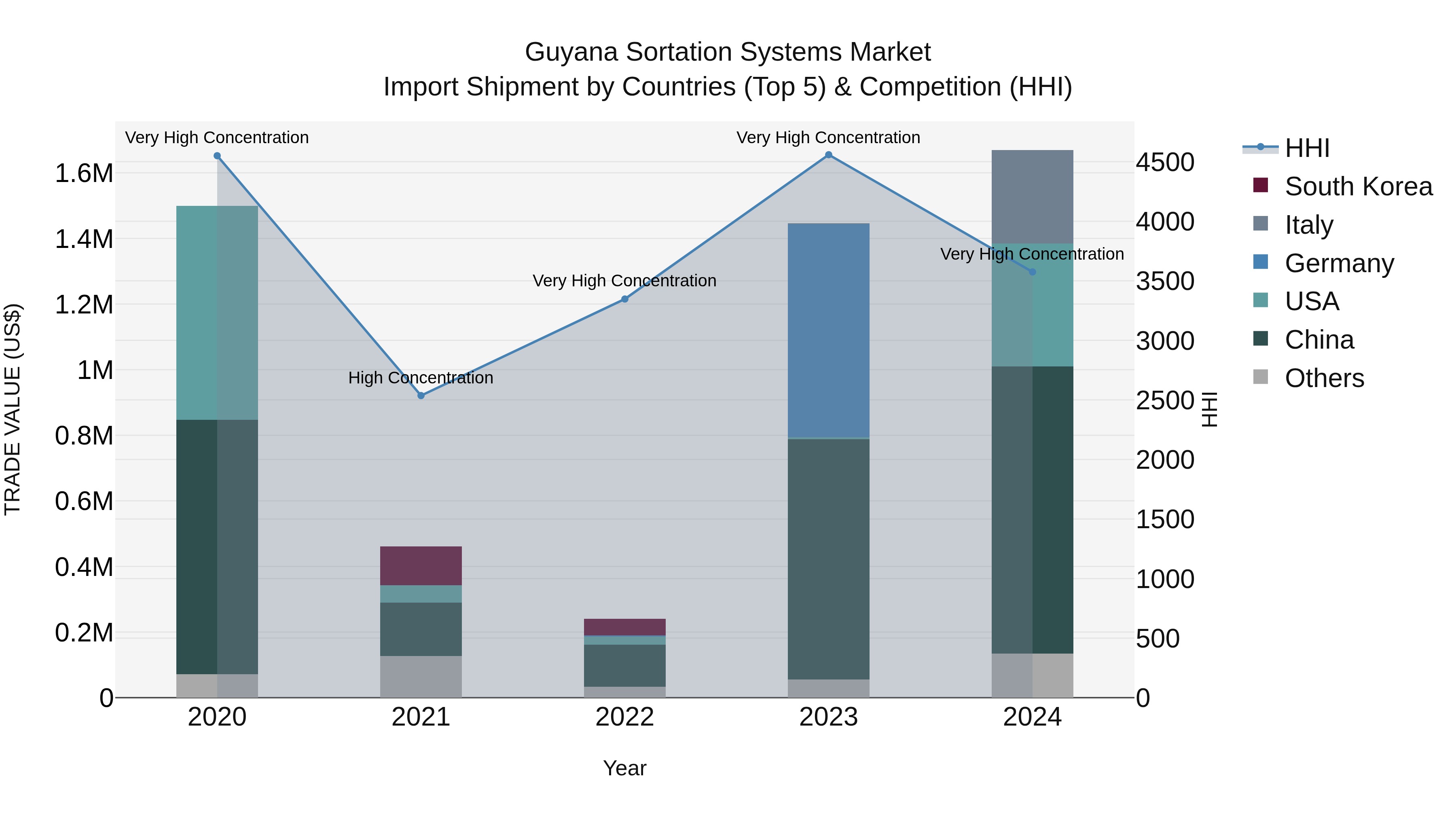Toggle USA legend entry
Image resolution: width=1456 pixels, height=819 pixels.
(x=1296, y=301)
